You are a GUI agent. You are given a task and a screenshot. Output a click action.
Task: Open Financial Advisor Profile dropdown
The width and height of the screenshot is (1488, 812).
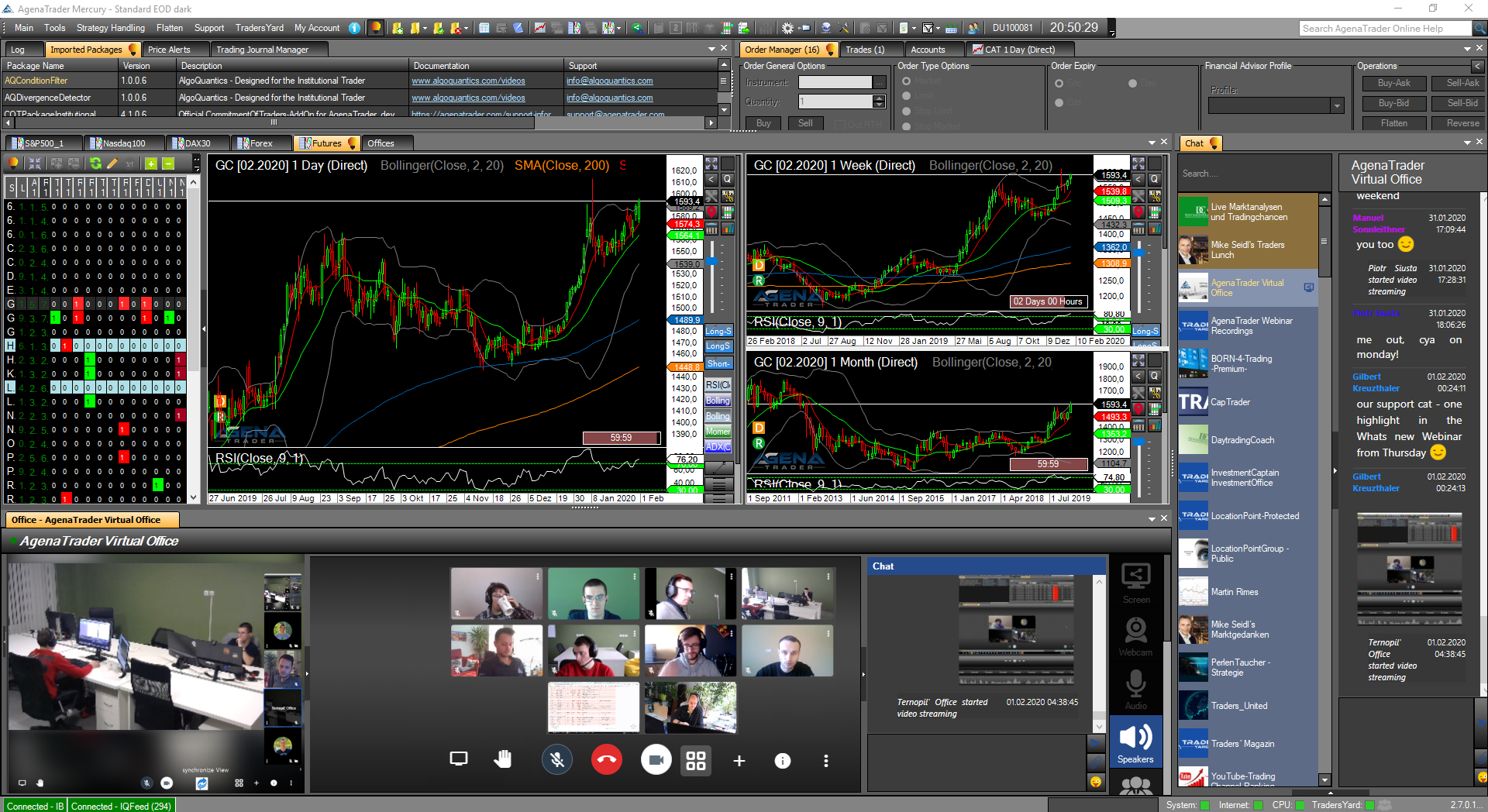tap(1337, 105)
